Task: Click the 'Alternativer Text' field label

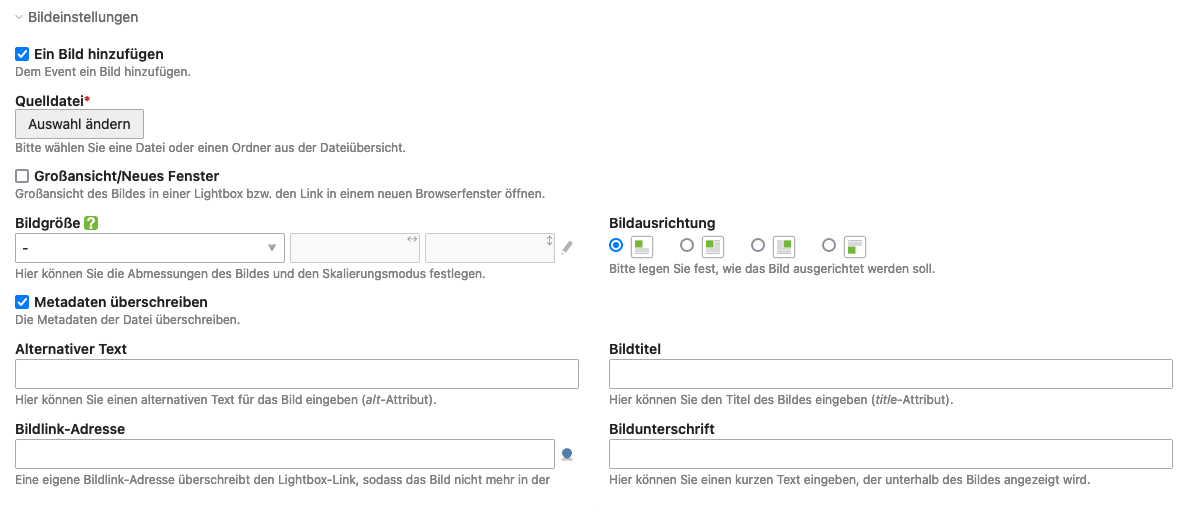Action: point(71,349)
